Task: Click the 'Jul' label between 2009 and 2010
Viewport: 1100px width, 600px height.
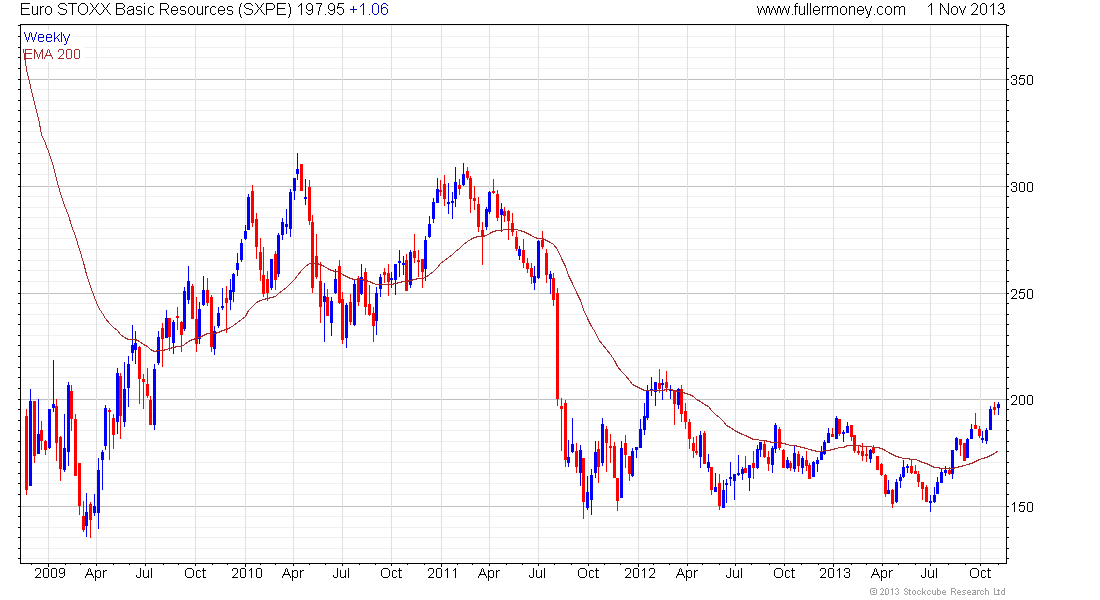Action: [x=144, y=573]
